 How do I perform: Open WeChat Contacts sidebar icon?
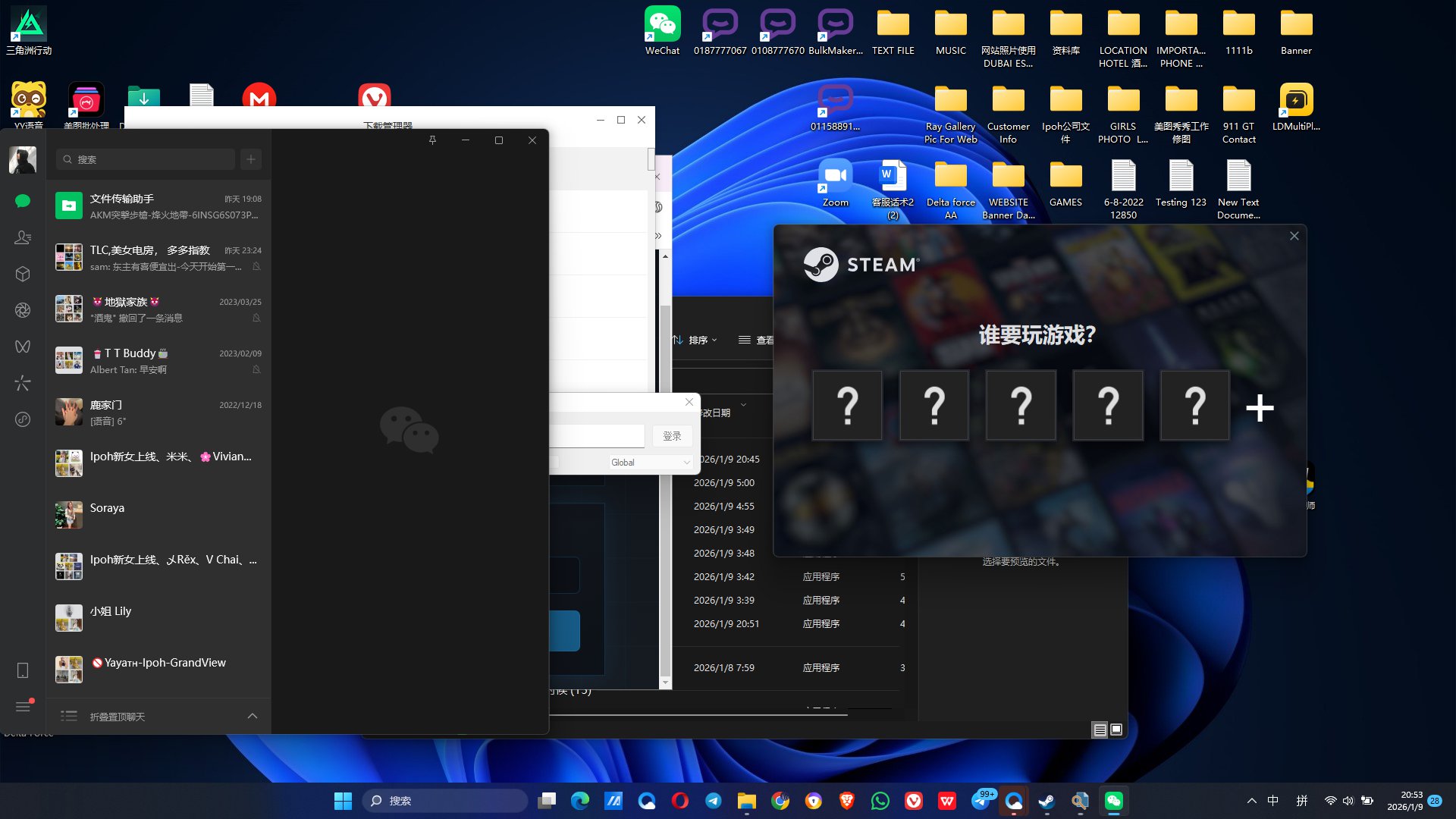pyautogui.click(x=23, y=237)
